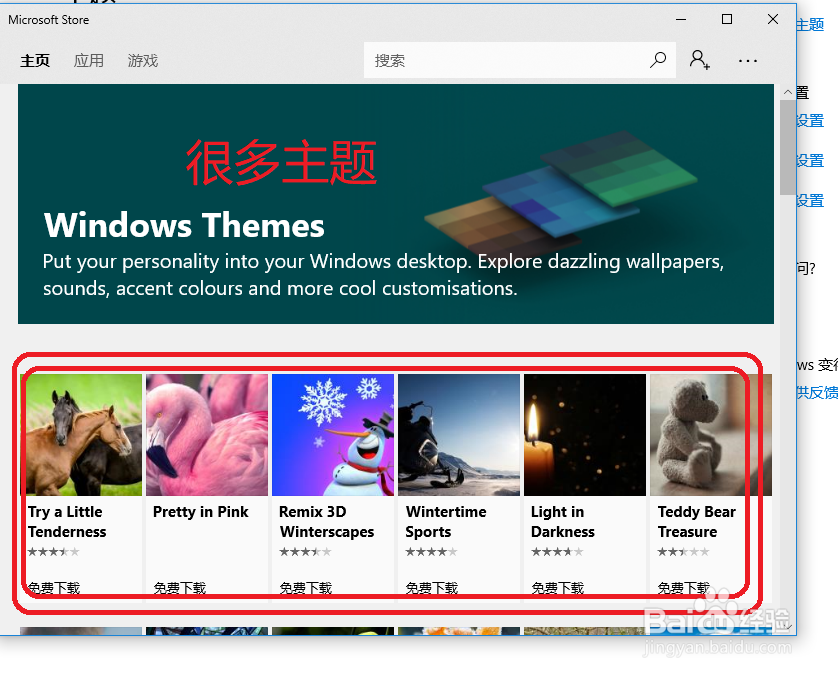This screenshot has height=676, width=838.
Task: Open Light in Darkness candle thumbnail
Action: pyautogui.click(x=585, y=434)
